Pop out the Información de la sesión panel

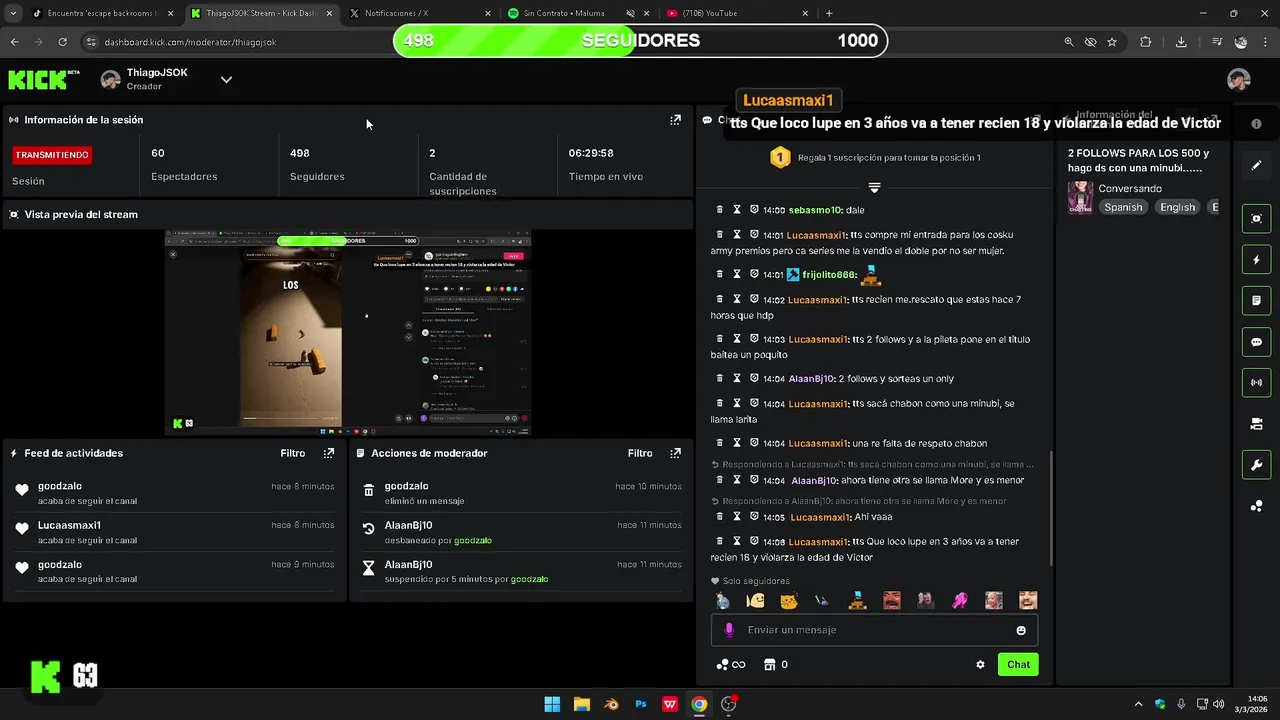[675, 119]
